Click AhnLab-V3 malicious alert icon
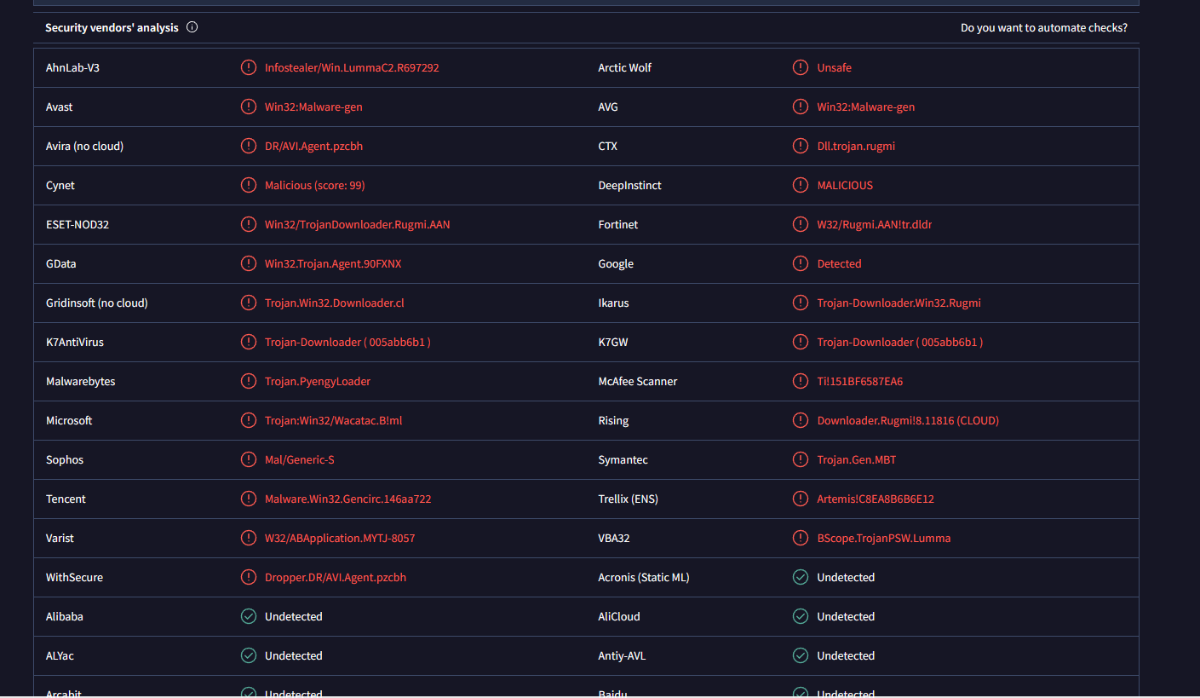The height and width of the screenshot is (698, 1200). coord(249,68)
